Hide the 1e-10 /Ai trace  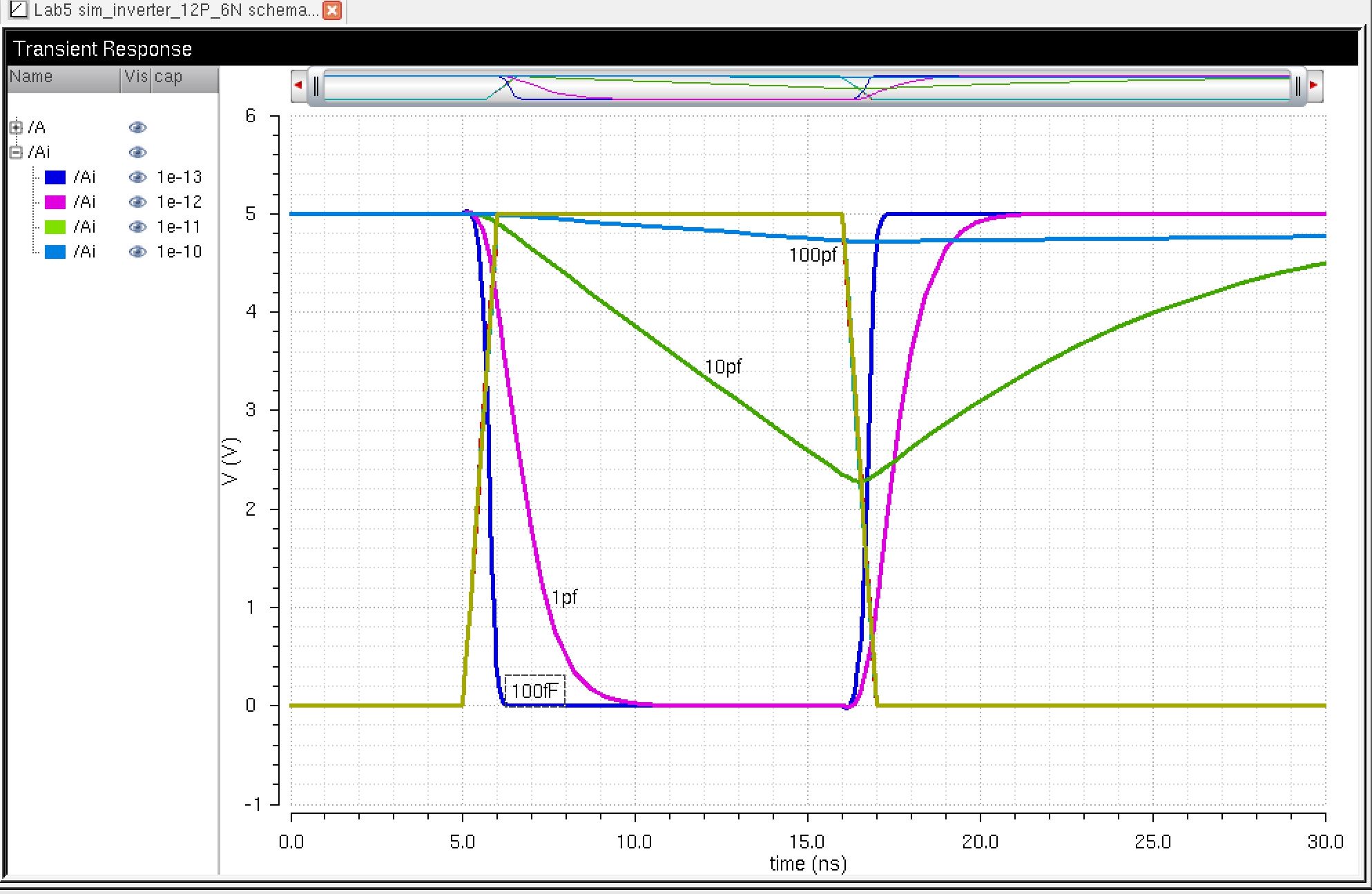[x=137, y=252]
